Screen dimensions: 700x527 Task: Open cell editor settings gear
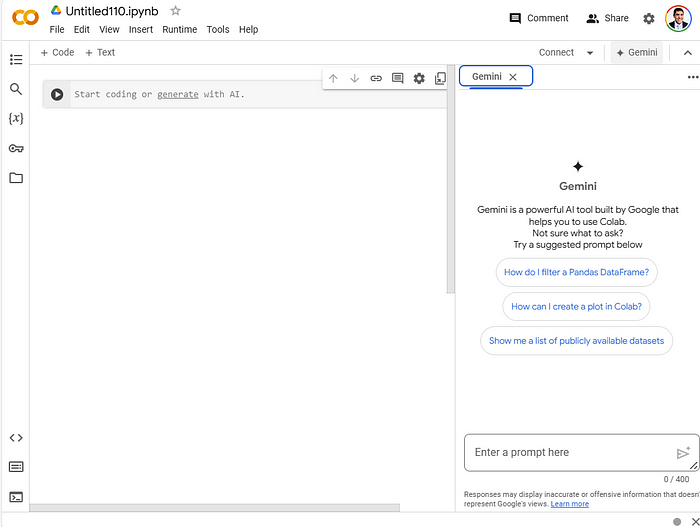(x=419, y=79)
